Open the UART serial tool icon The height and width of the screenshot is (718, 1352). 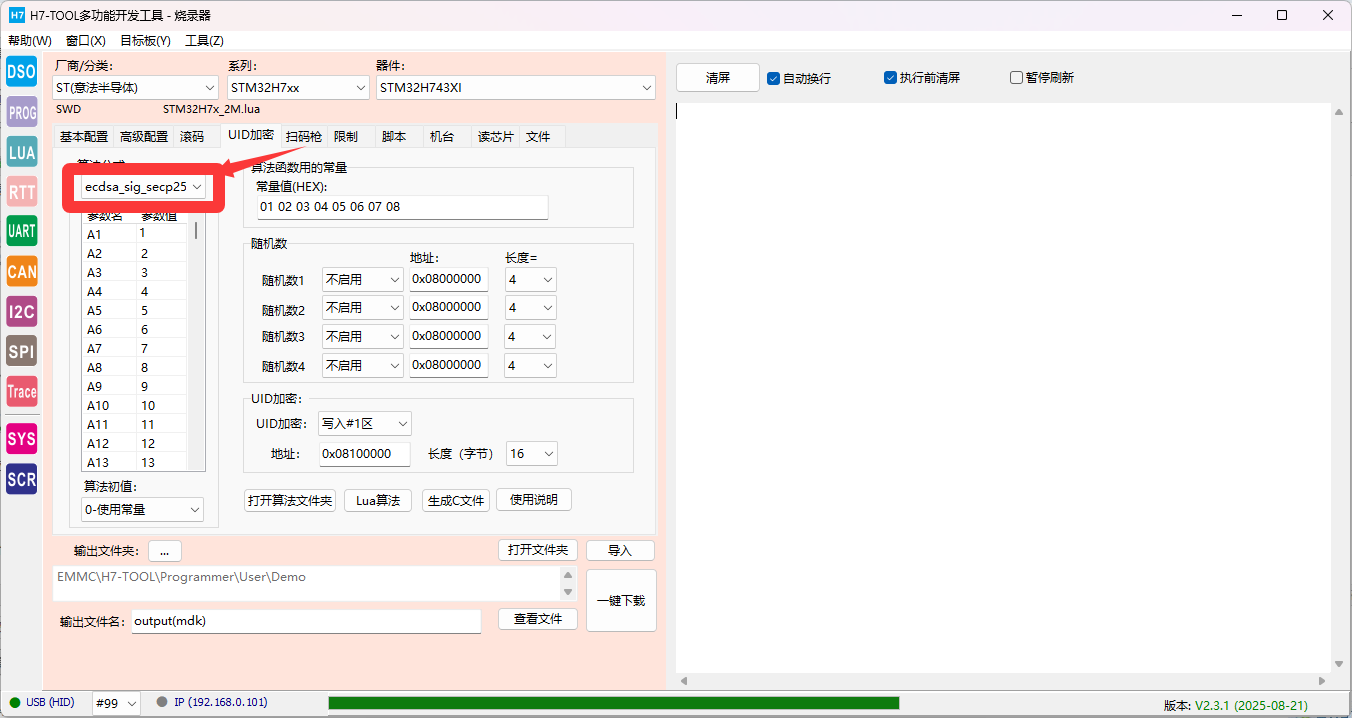(21, 231)
